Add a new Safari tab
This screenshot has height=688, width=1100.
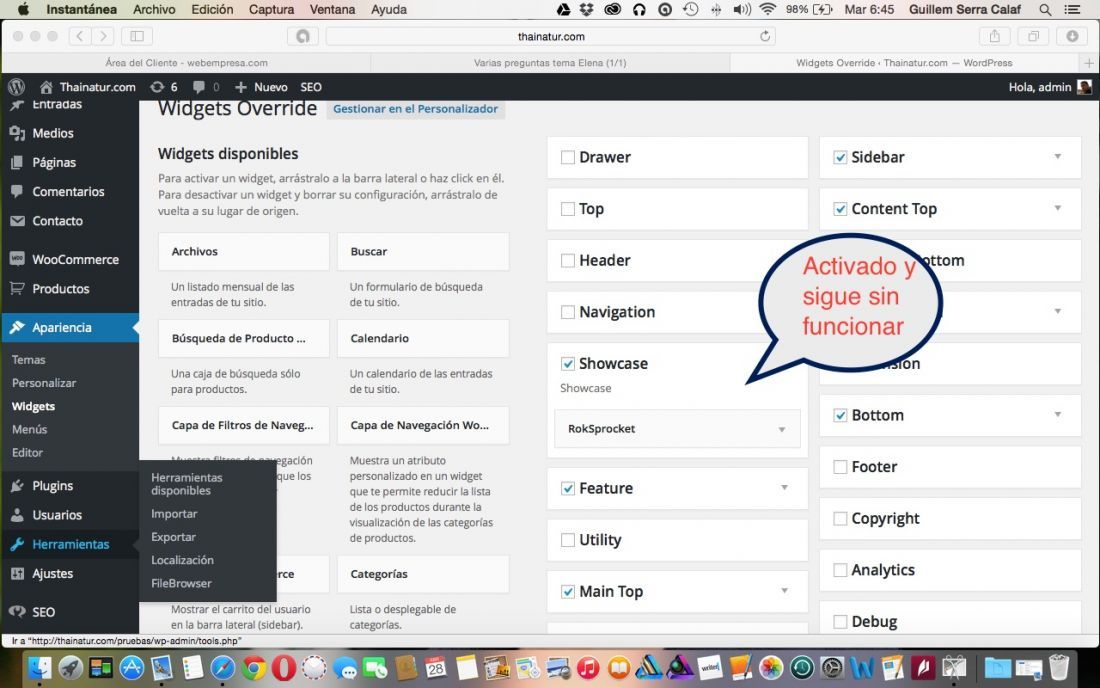pos(1089,63)
